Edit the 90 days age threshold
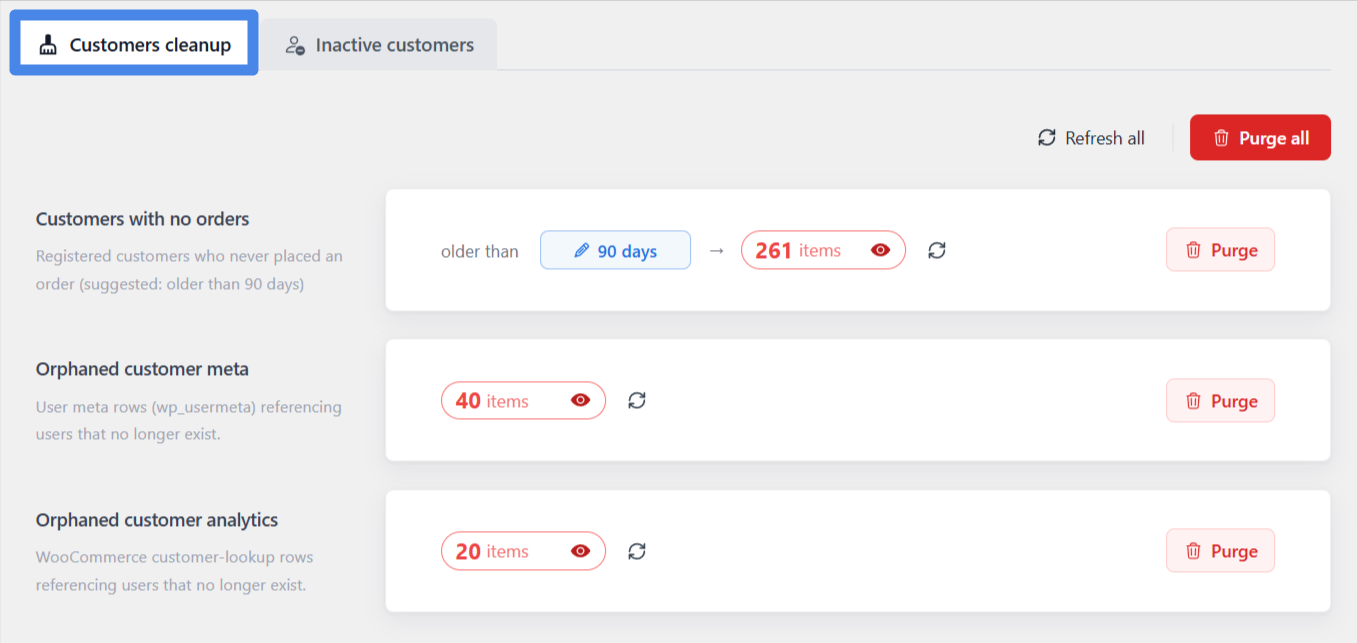The height and width of the screenshot is (643, 1357). tap(615, 250)
